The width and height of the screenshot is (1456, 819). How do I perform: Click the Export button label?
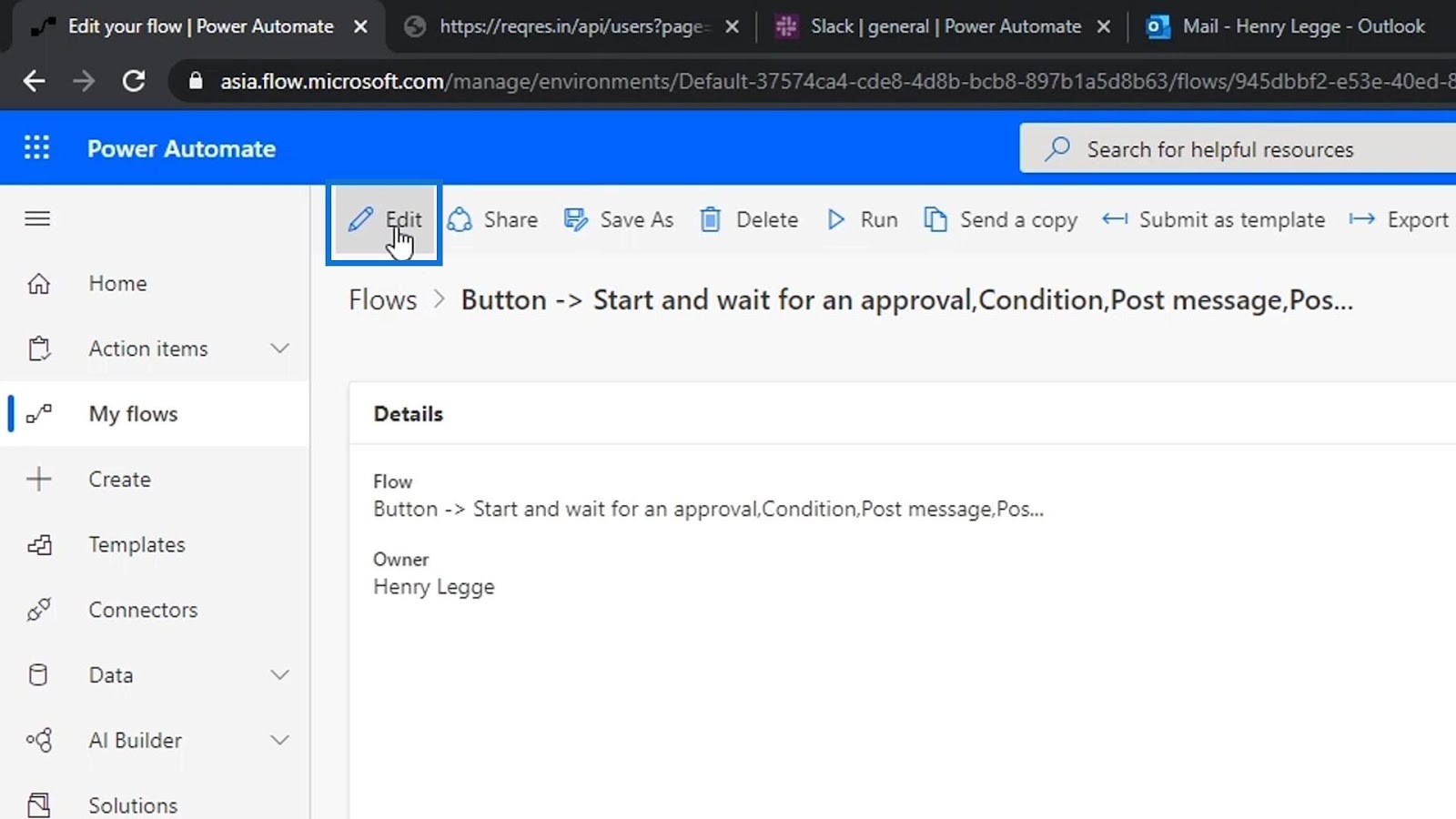point(1418,220)
